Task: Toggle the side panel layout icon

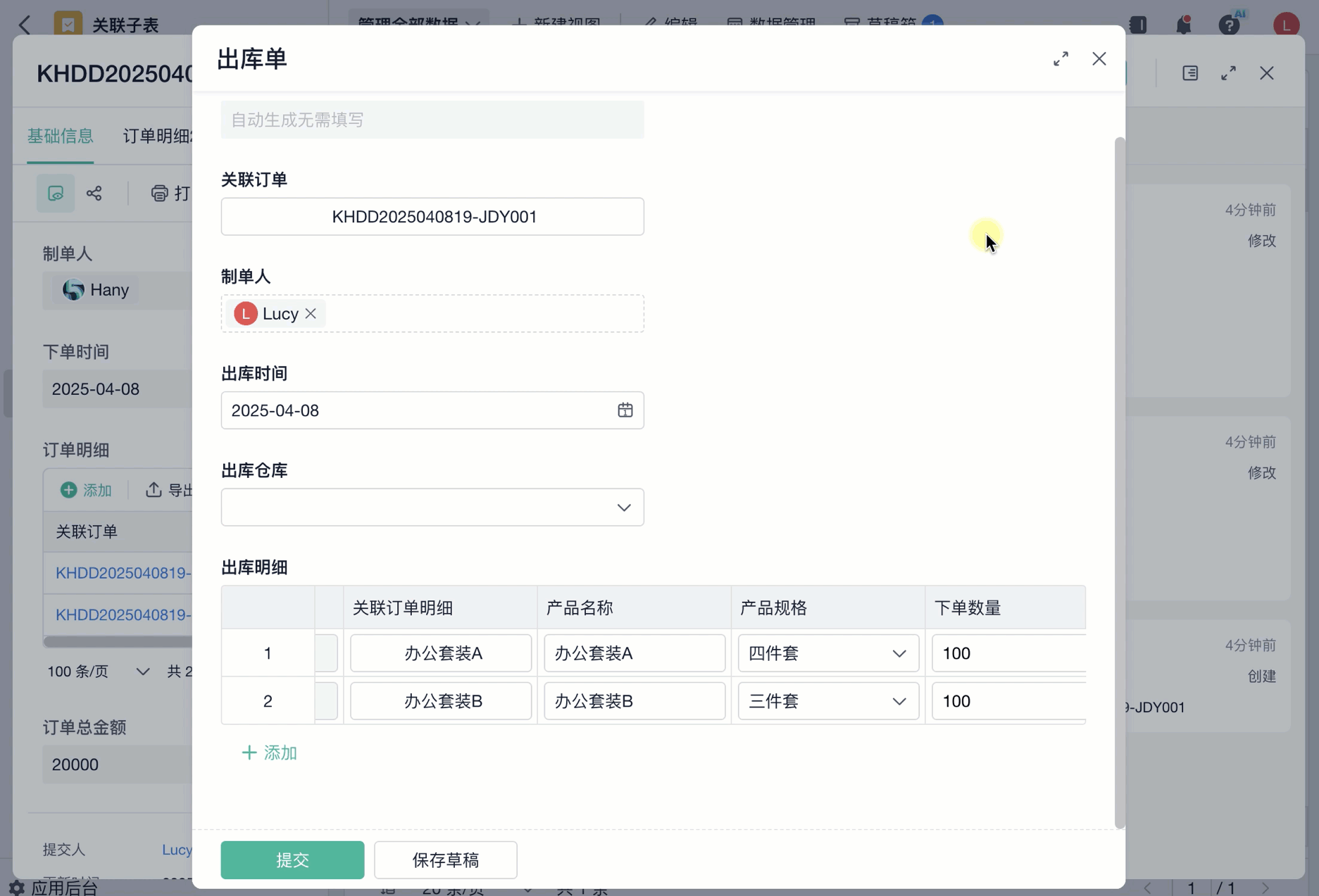Action: click(1190, 73)
